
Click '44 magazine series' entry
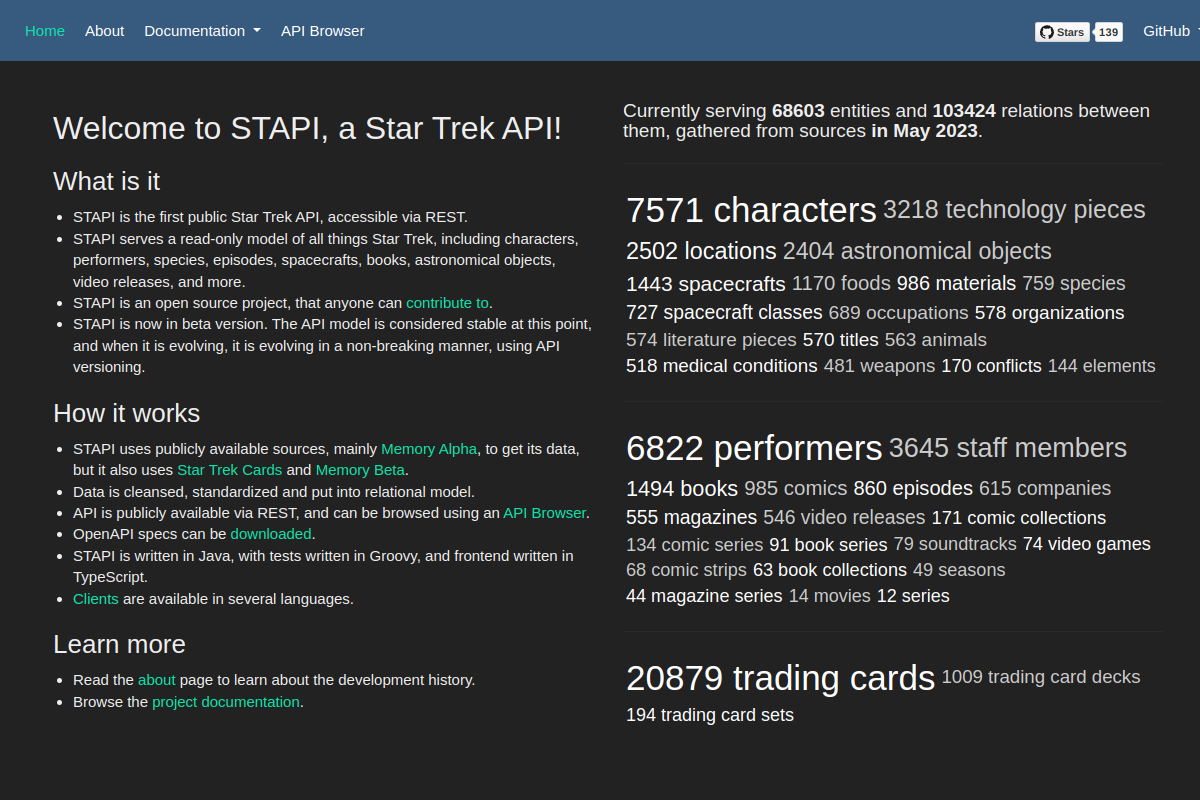point(704,596)
